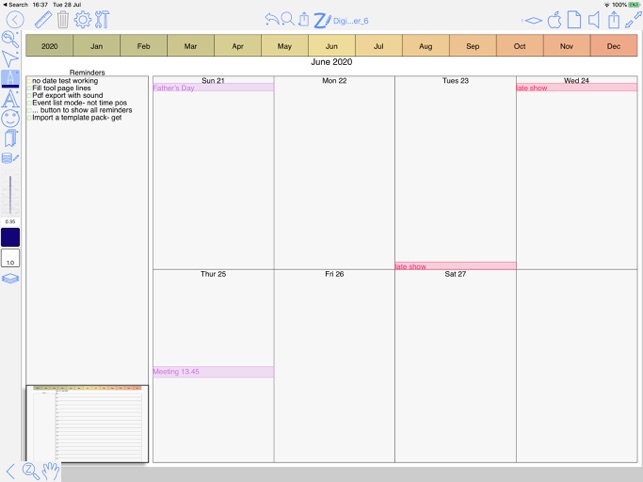Image resolution: width=643 pixels, height=482 pixels.
Task: Switch to the Aug month tab
Action: pos(425,46)
